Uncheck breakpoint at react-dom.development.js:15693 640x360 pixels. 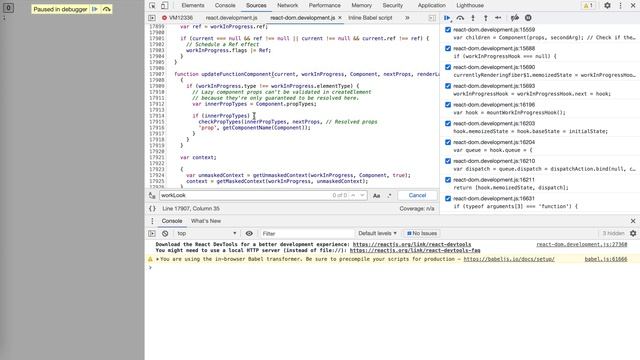448,86
